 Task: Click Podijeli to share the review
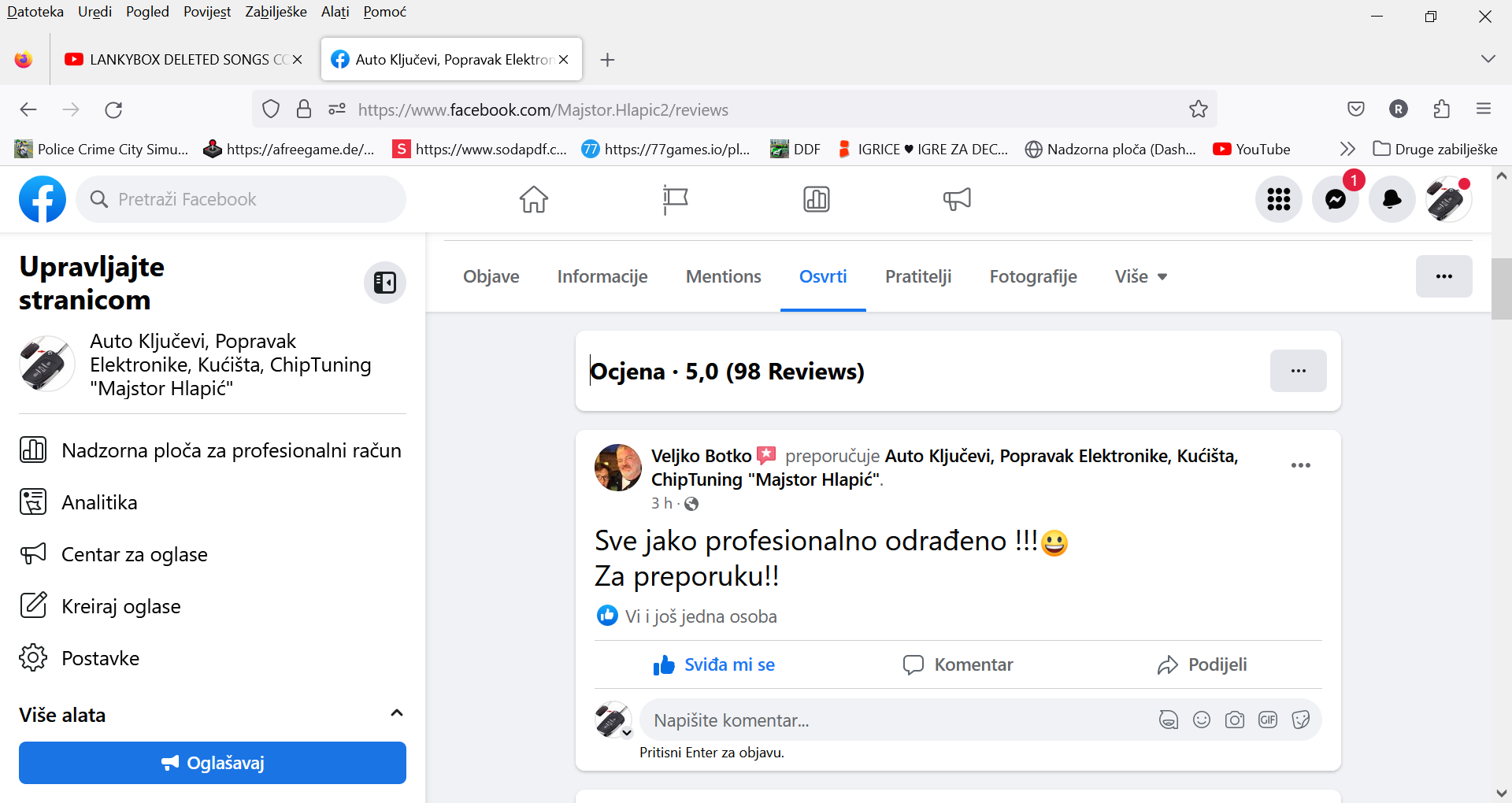pyautogui.click(x=1202, y=664)
